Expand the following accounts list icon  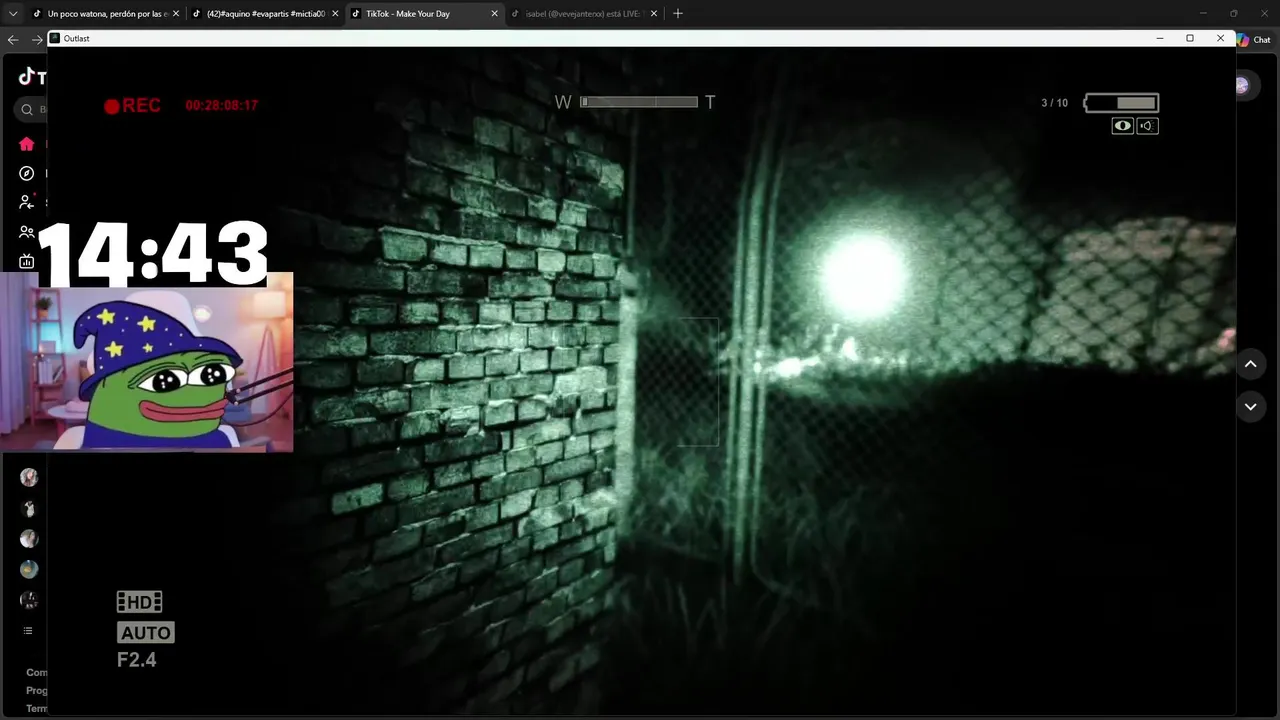click(28, 631)
